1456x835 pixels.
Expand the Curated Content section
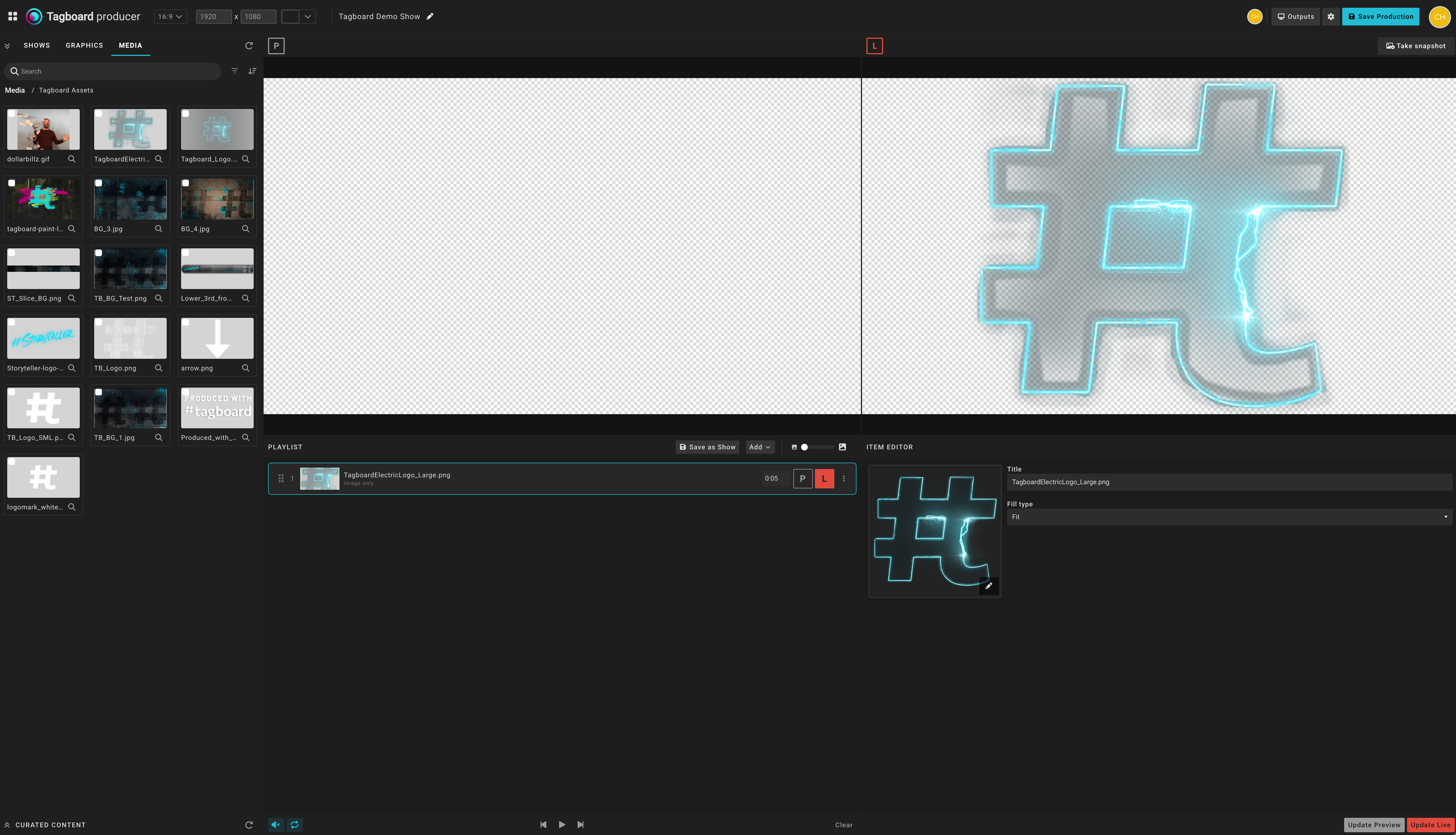7,825
